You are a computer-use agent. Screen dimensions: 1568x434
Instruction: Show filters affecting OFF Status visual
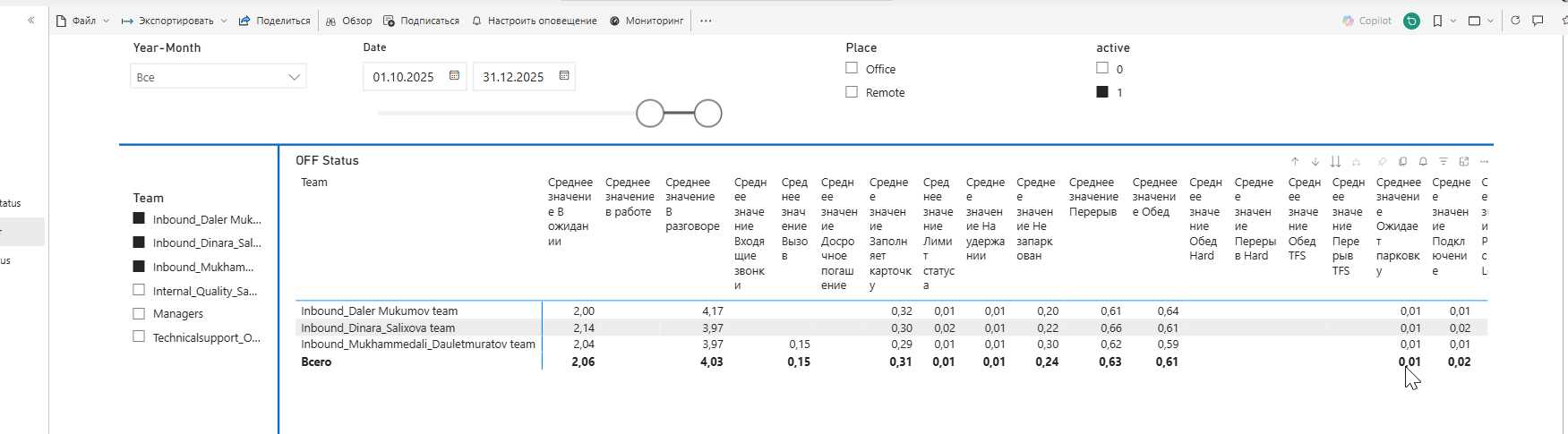pyautogui.click(x=1444, y=162)
